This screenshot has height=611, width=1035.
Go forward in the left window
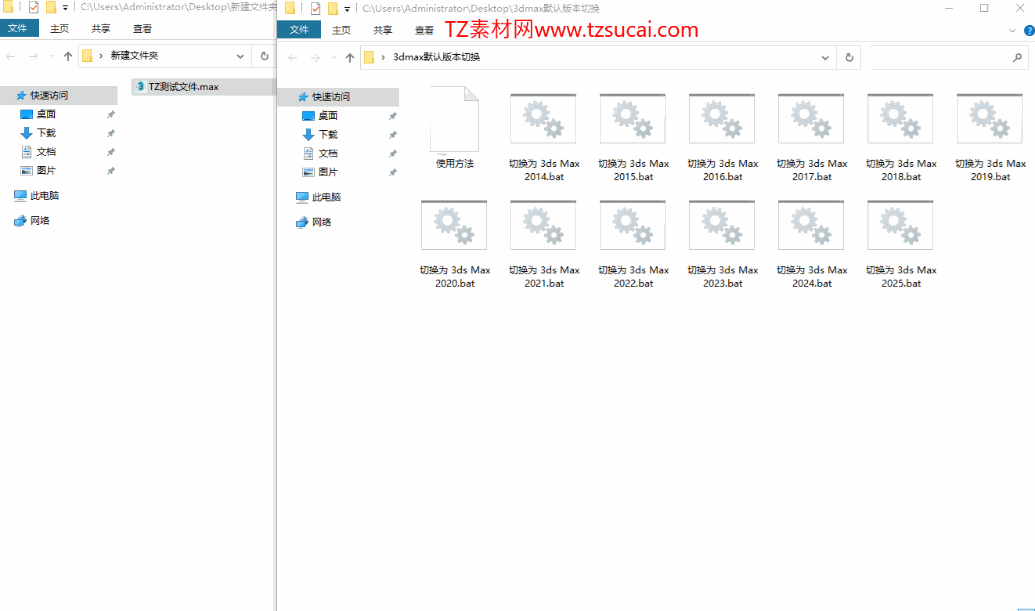pyautogui.click(x=33, y=56)
